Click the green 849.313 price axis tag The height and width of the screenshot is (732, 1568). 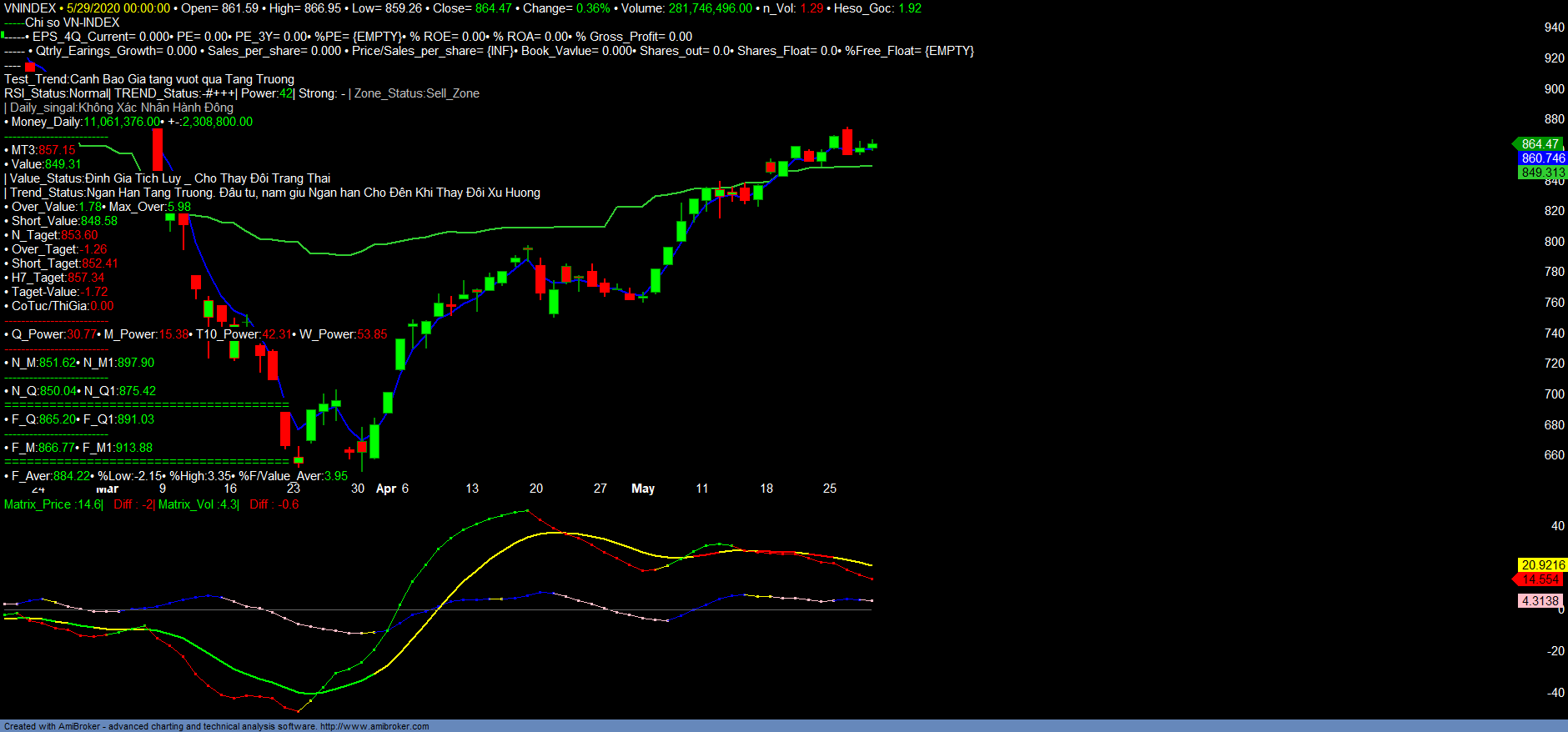tap(1542, 173)
